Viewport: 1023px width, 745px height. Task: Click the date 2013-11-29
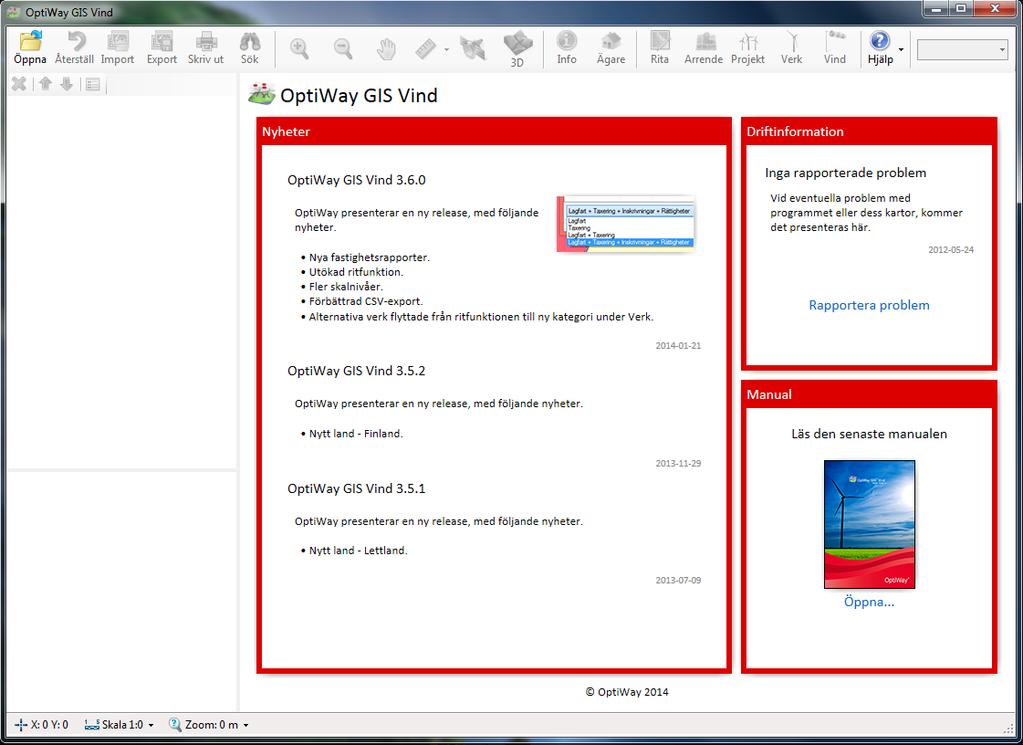click(x=679, y=463)
